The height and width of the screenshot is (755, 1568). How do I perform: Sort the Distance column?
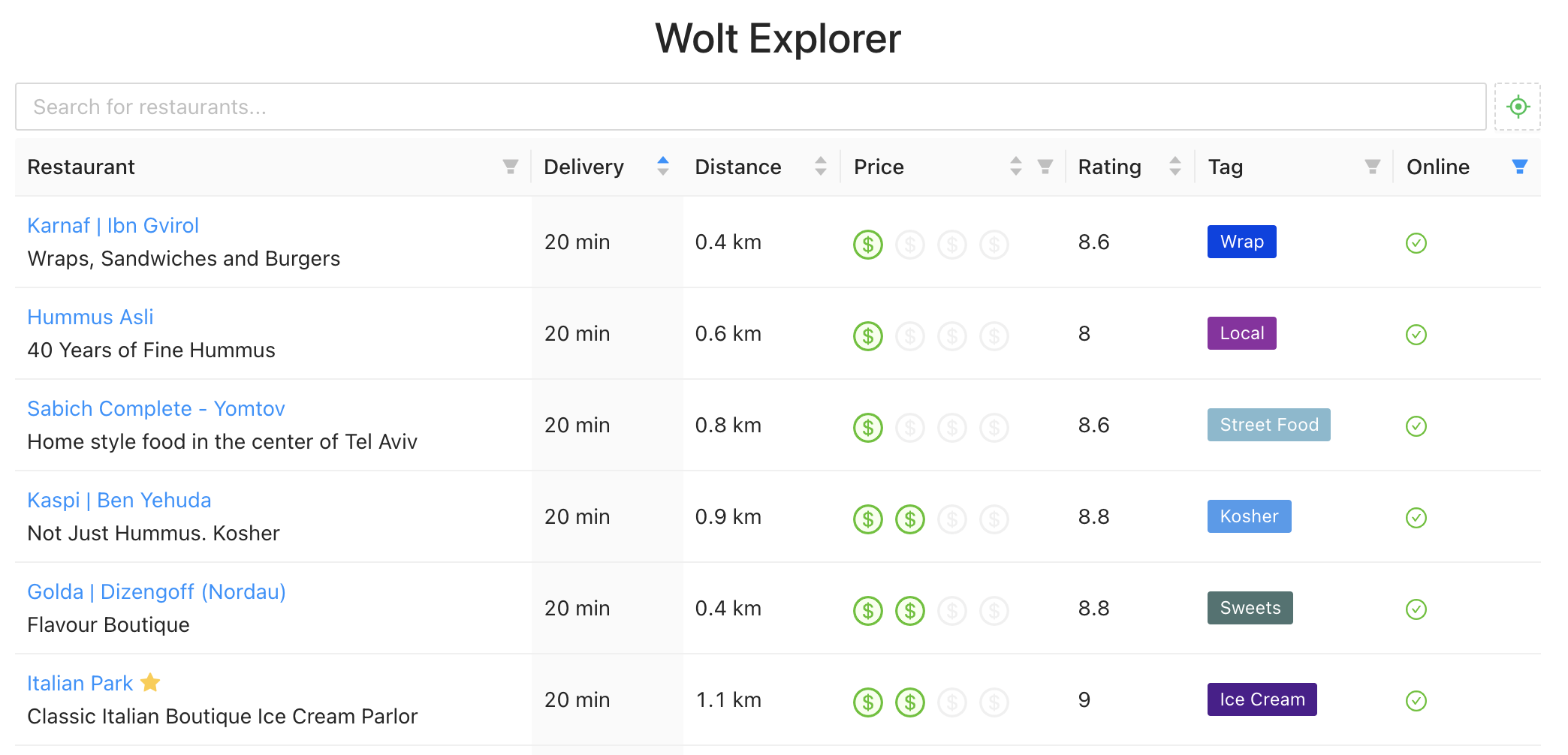[x=821, y=166]
